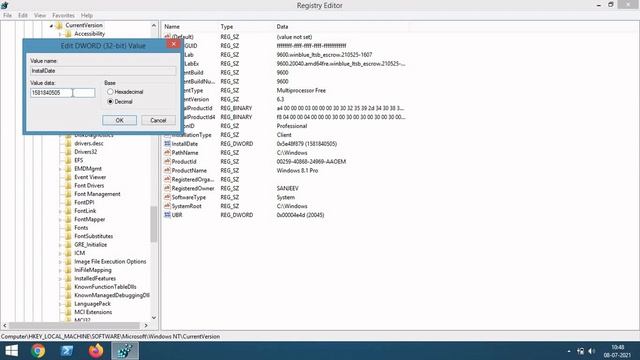
Task: Expand the InstalledFeatures key node
Action: (60, 279)
